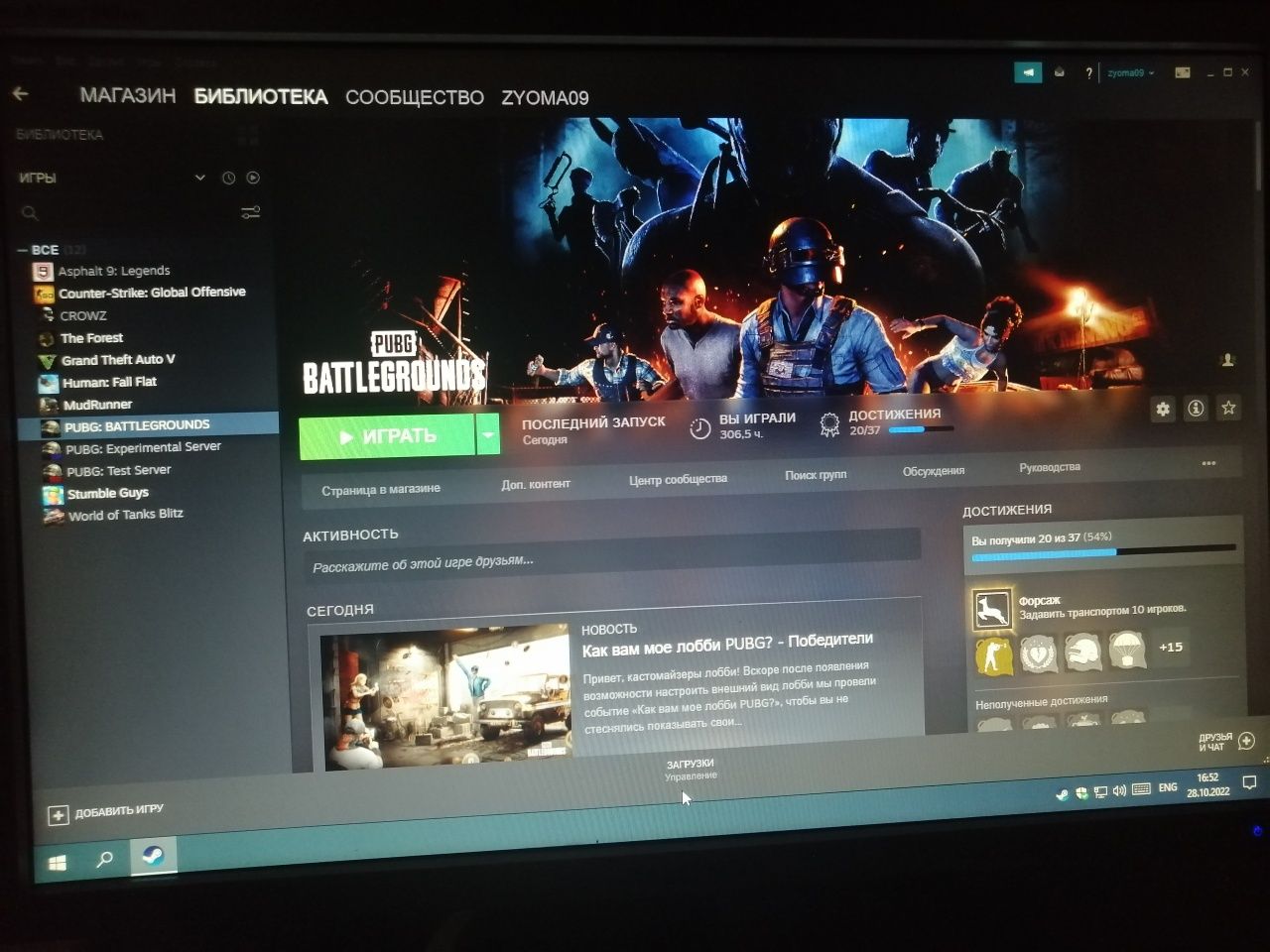The width and height of the screenshot is (1270, 952).
Task: Open the СООБЩЕСТВО tab
Action: pos(415,97)
